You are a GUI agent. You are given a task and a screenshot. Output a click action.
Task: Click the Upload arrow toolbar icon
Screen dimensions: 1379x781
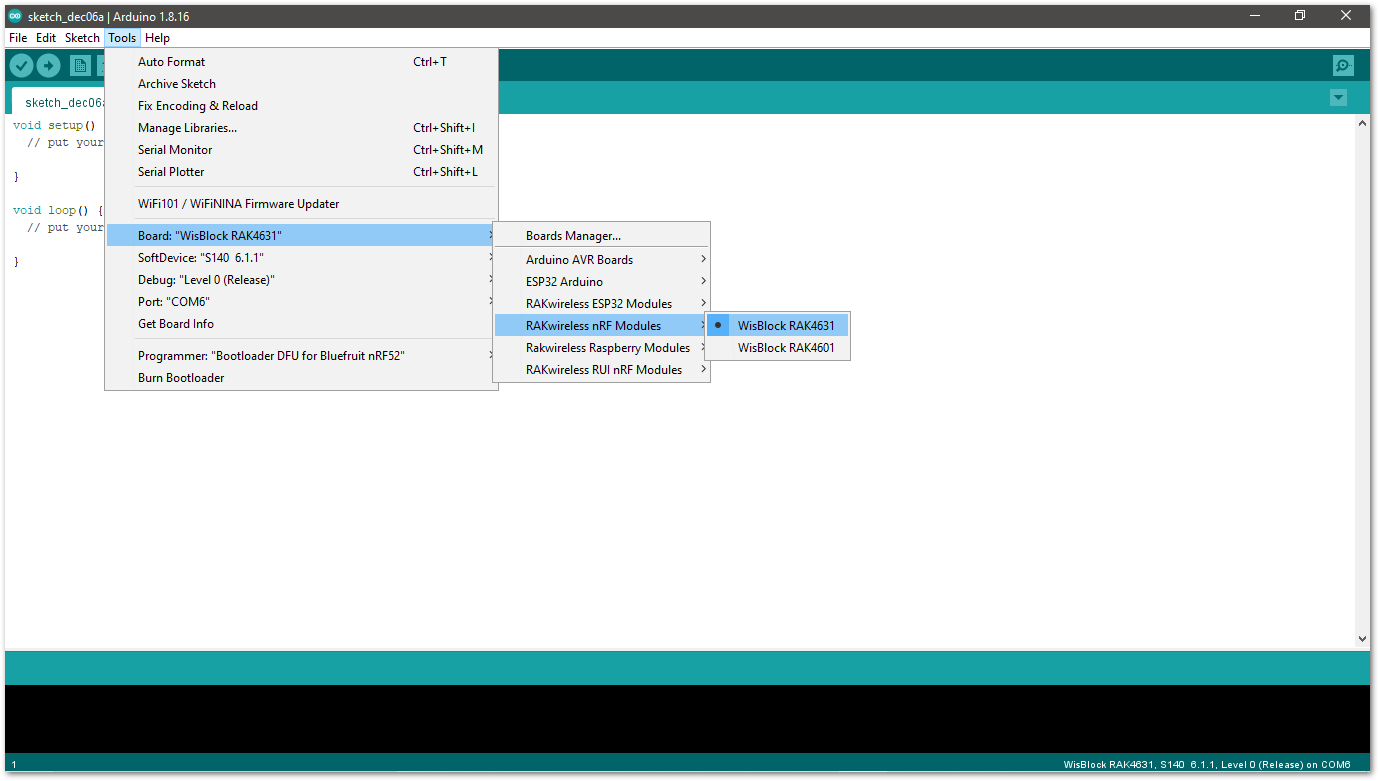49,66
